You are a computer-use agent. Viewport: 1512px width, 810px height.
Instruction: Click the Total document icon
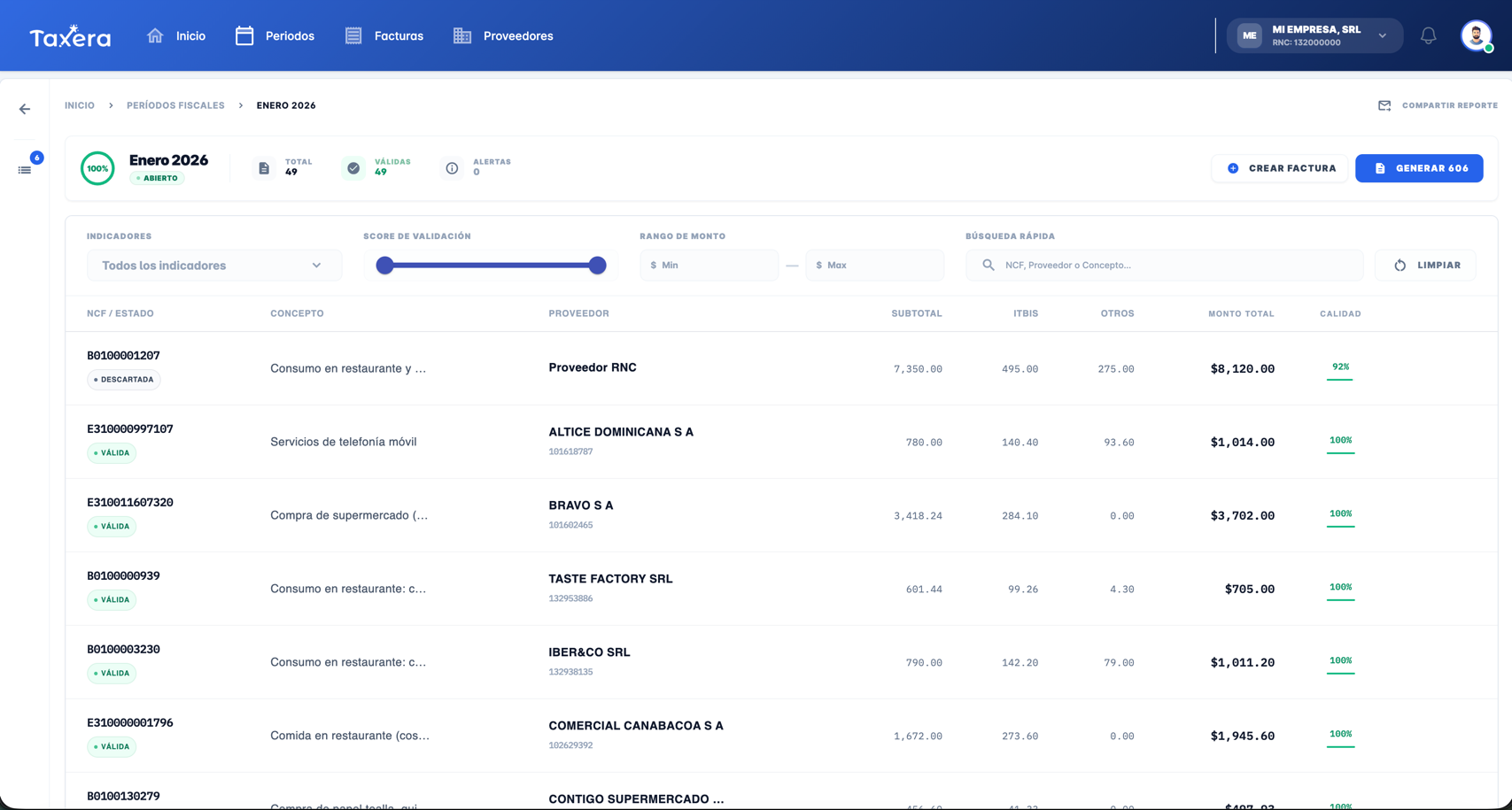pos(264,168)
